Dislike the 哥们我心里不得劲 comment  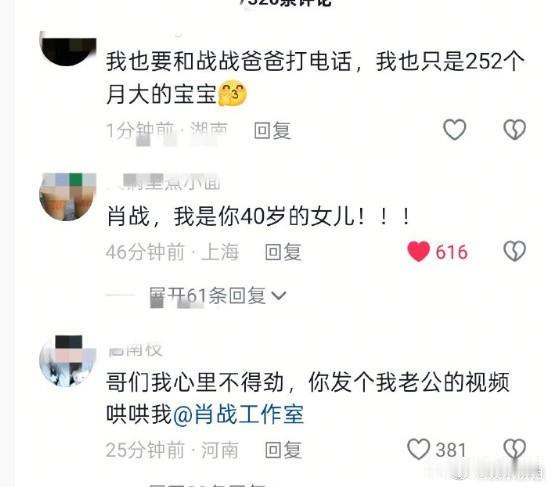click(514, 449)
